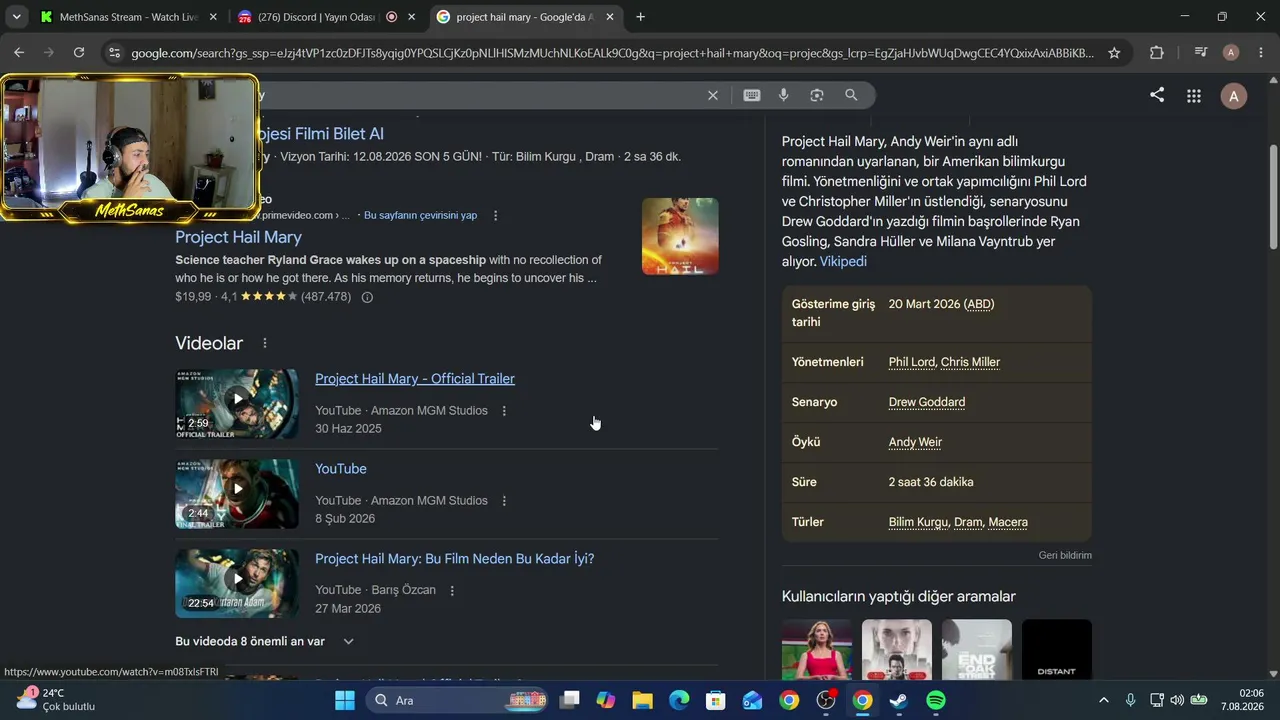Image resolution: width=1280 pixels, height=720 pixels.
Task: Open options for the Barış Özcan video
Action: click(x=452, y=591)
